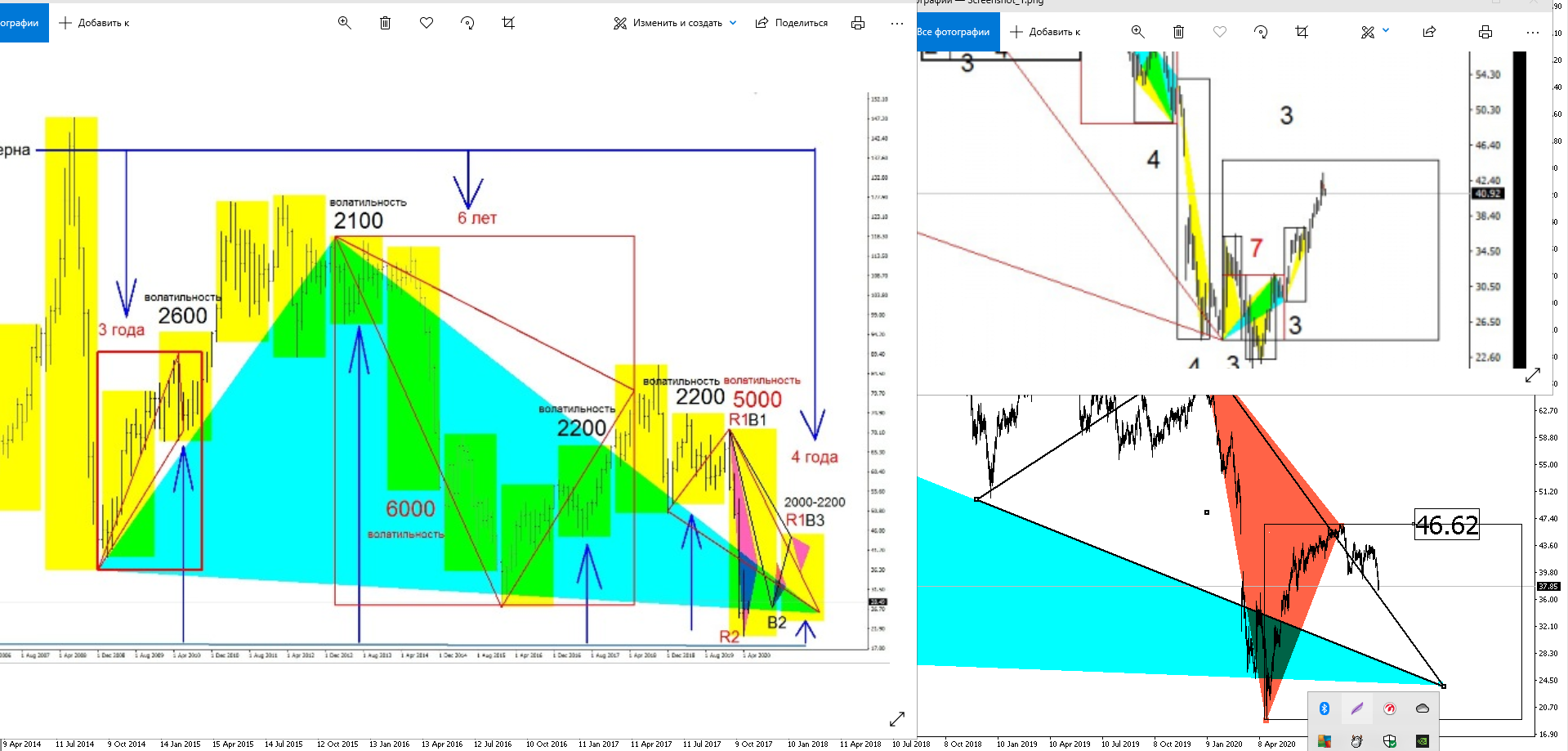This screenshot has height=751, width=1568.
Task: Click the '13 Jan 2016' date on the chart axis
Action: [390, 744]
